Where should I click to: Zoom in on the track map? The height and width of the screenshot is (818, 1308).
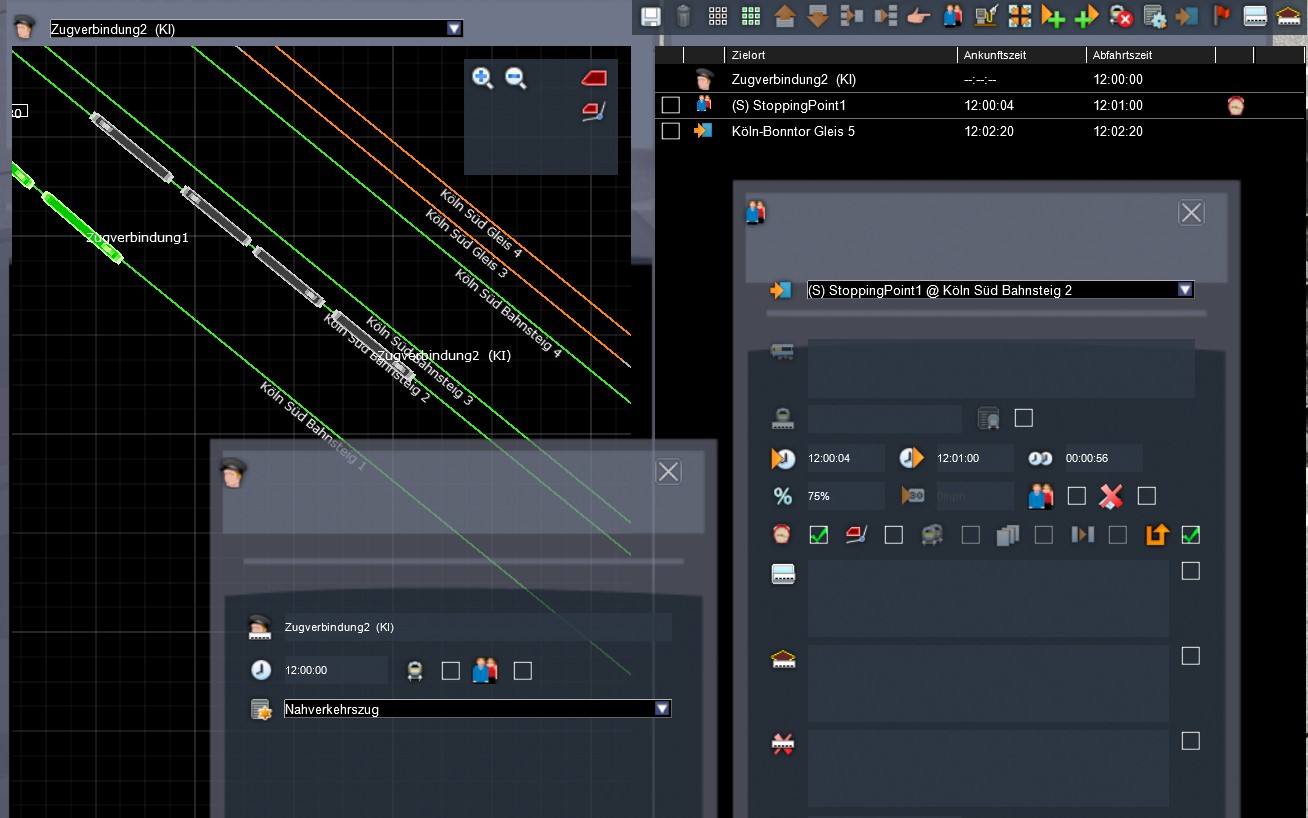coord(483,78)
